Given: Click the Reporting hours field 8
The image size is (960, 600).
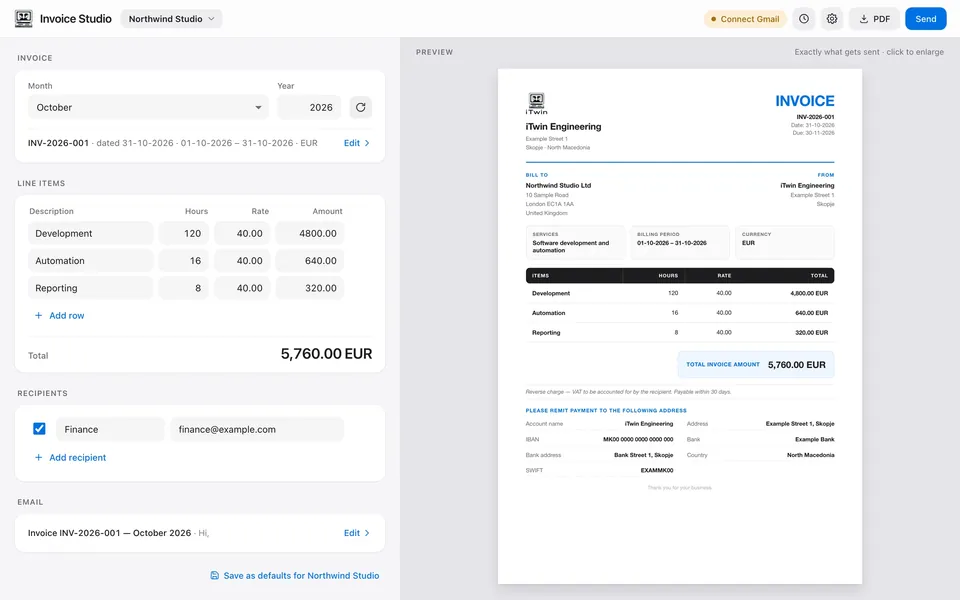Looking at the screenshot, I should 184,288.
